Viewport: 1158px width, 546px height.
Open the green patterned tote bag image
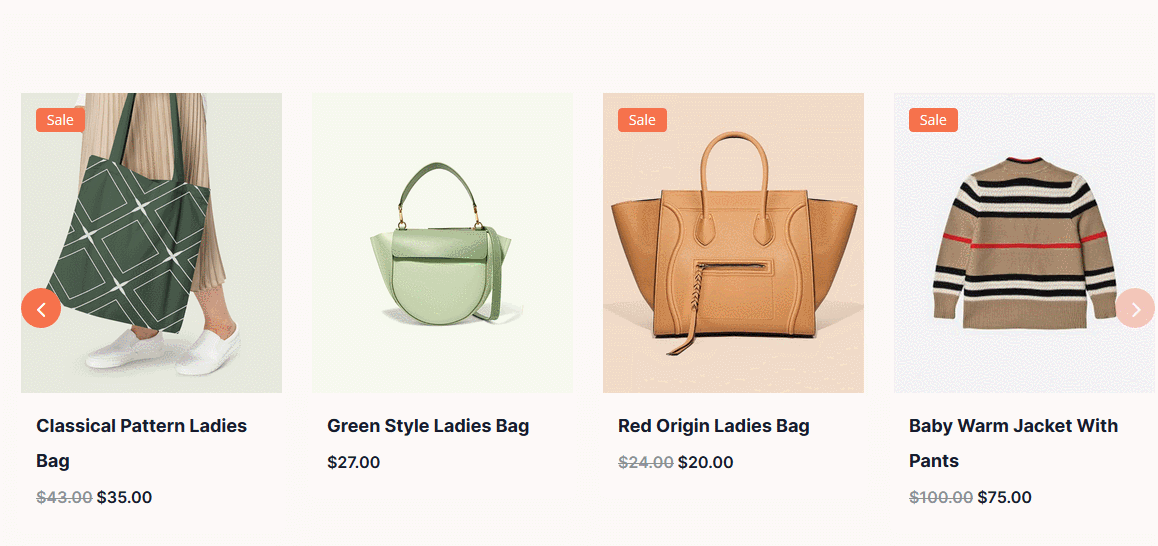151,243
